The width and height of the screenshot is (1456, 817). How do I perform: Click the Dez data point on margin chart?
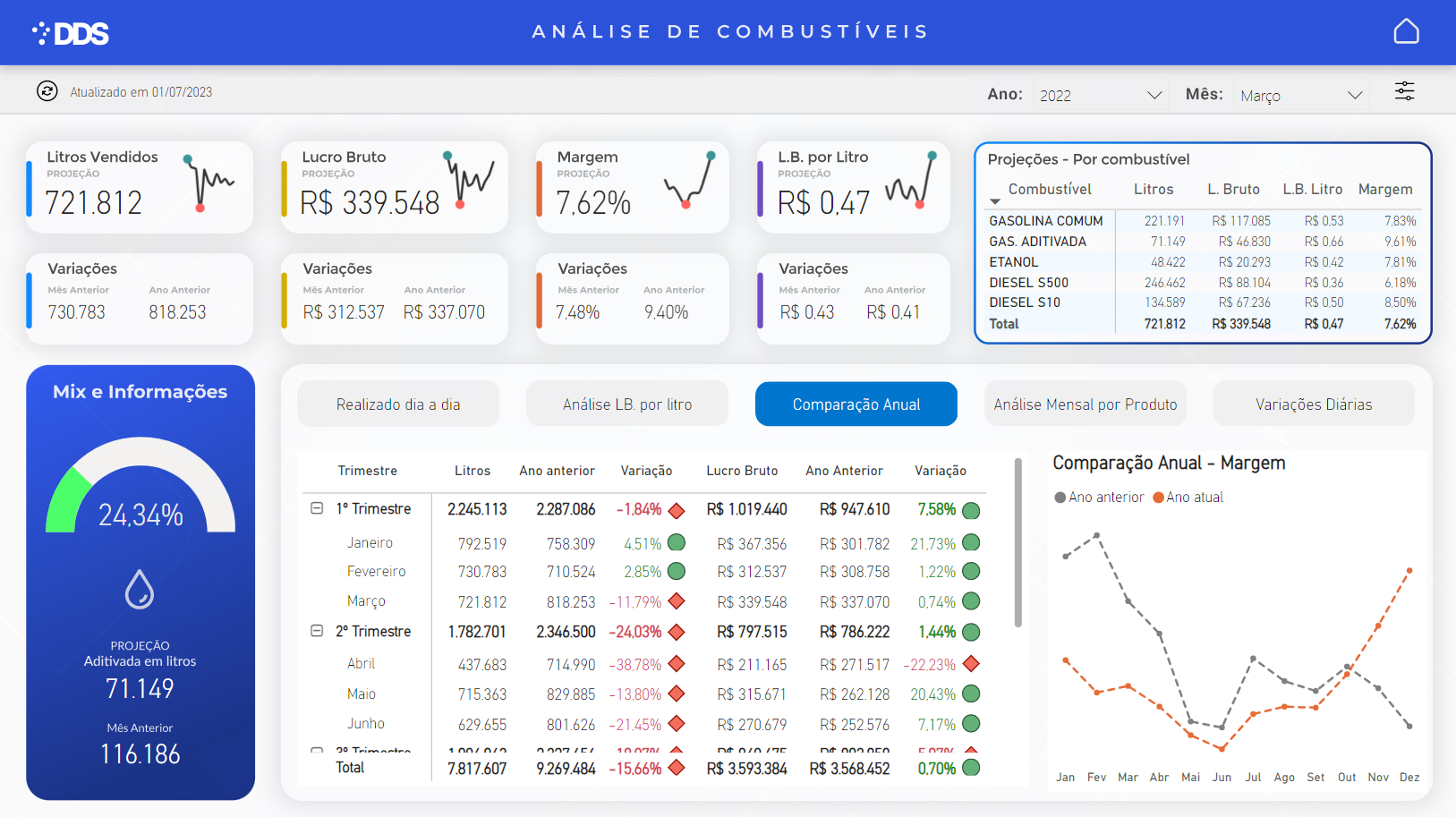point(1409,570)
